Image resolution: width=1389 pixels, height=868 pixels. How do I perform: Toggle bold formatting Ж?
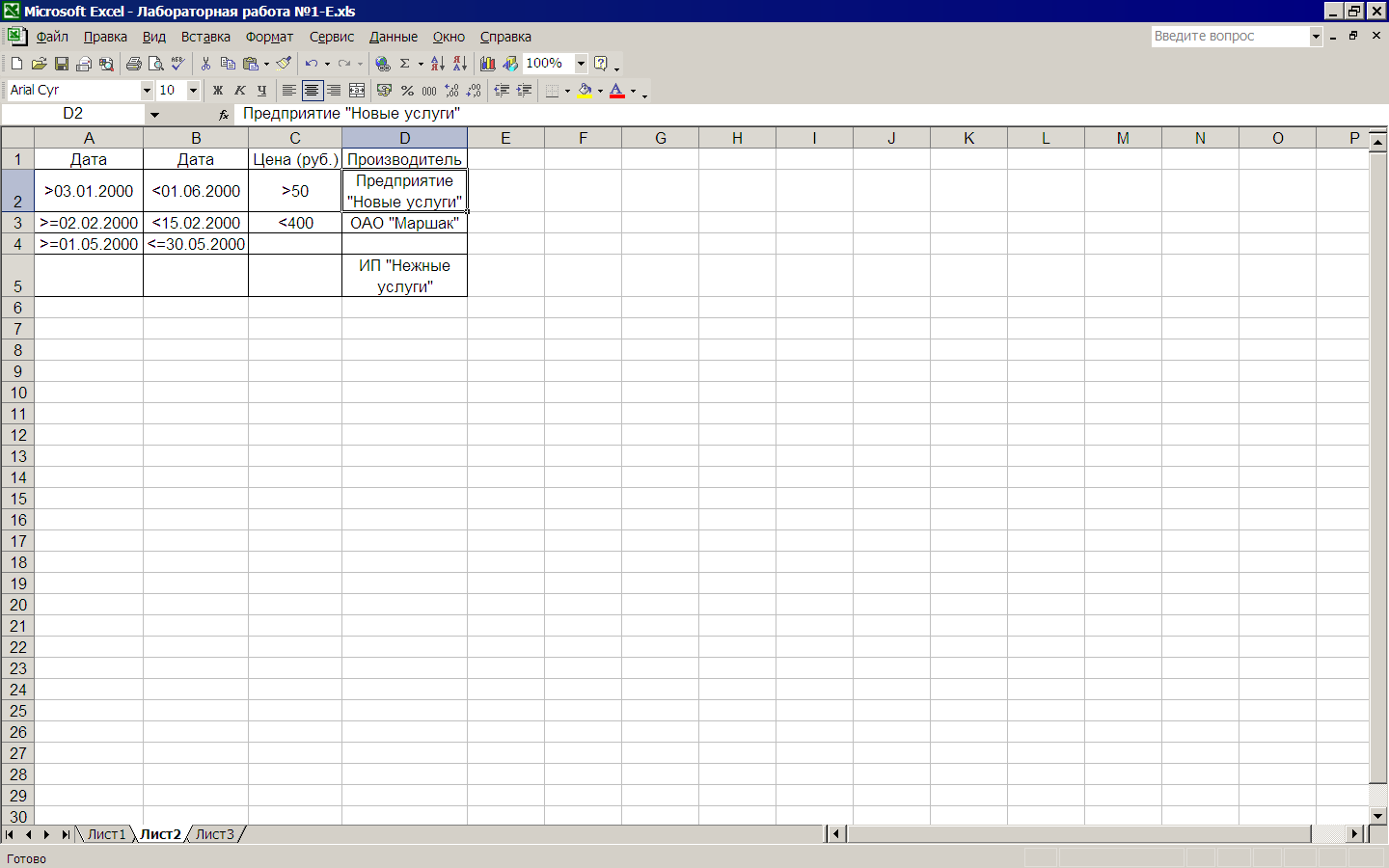tap(217, 91)
